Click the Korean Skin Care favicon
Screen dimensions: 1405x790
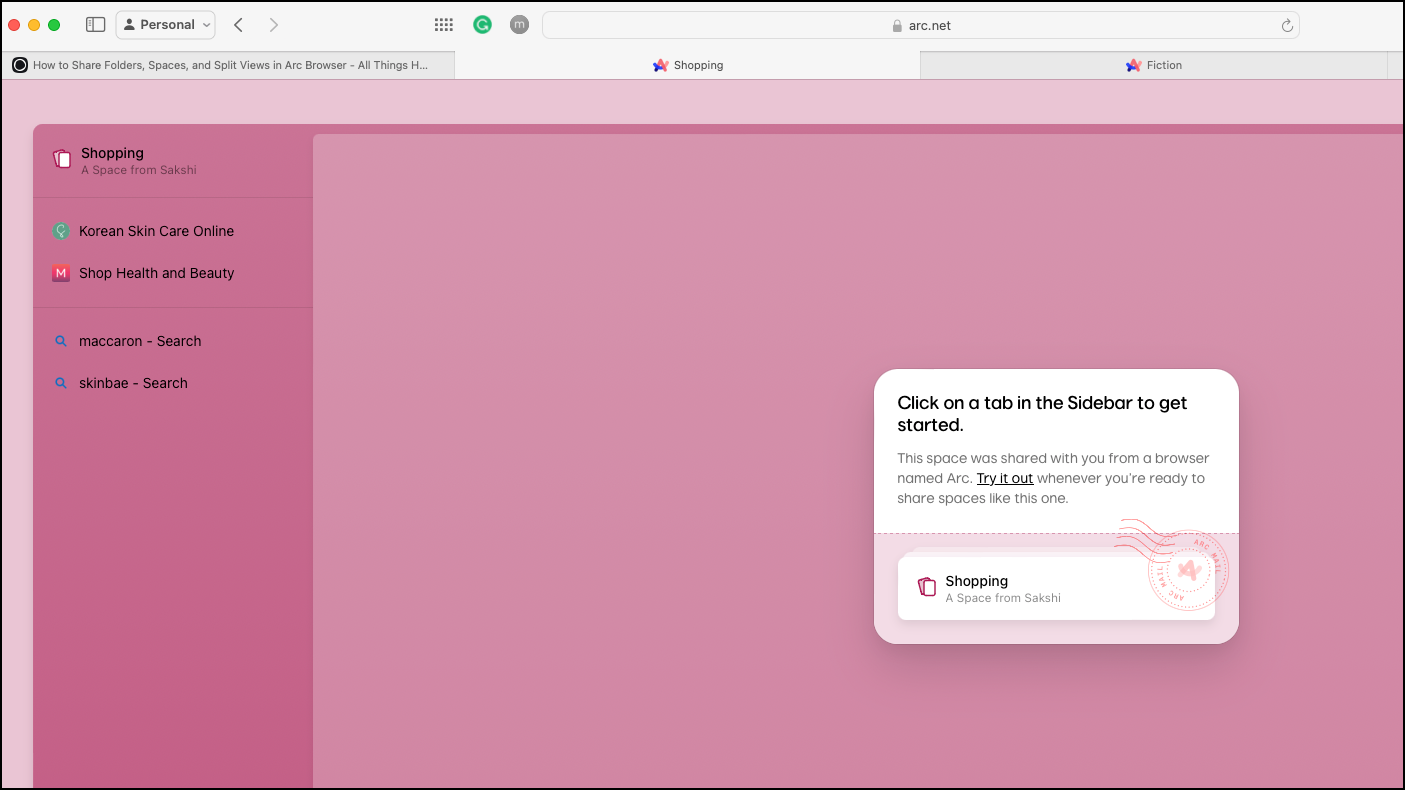tap(61, 231)
